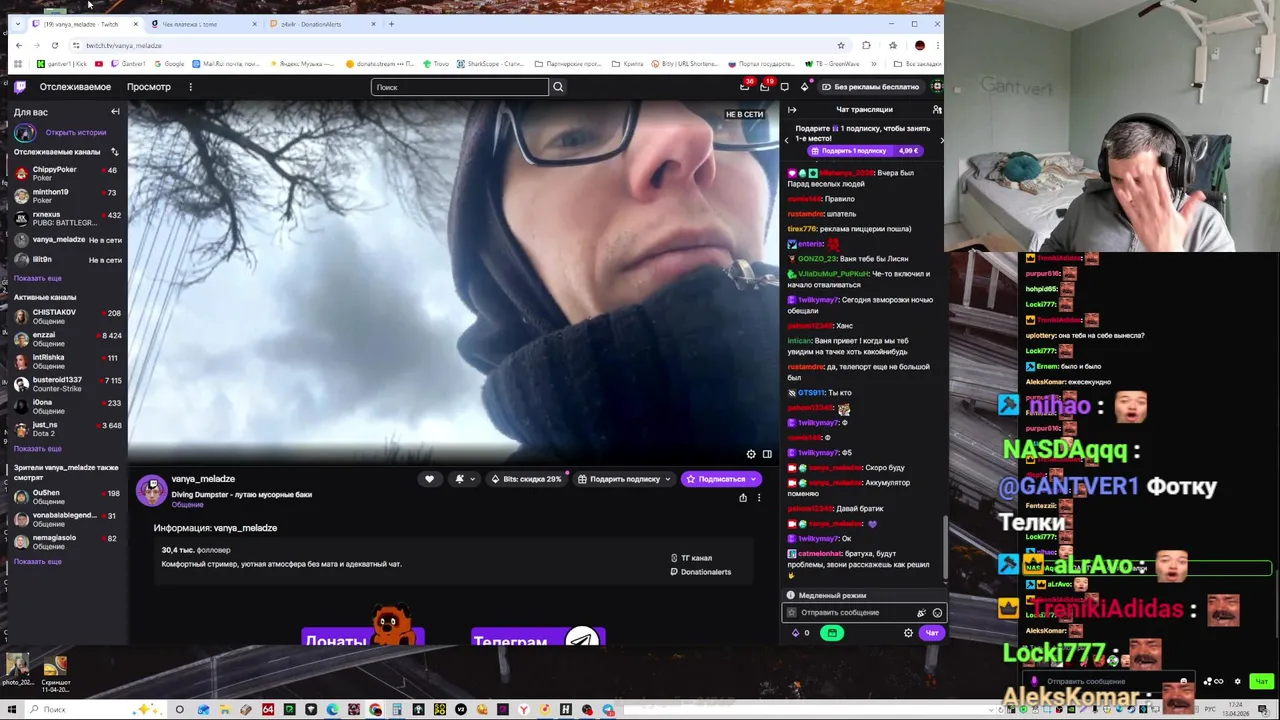Viewport: 1280px width, 720px height.
Task: Go to next gift leaderboard banner arrow
Action: (940, 140)
